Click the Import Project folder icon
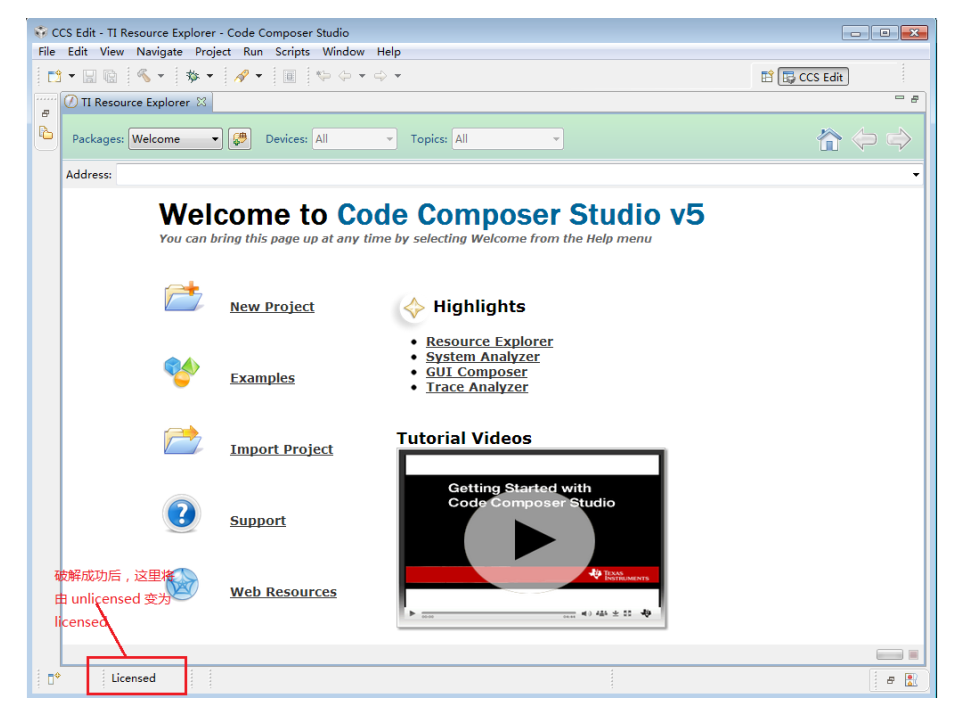966x715 pixels. click(183, 440)
